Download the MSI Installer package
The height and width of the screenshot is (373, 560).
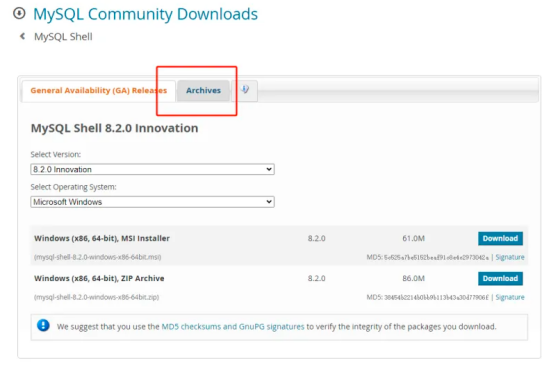point(500,238)
